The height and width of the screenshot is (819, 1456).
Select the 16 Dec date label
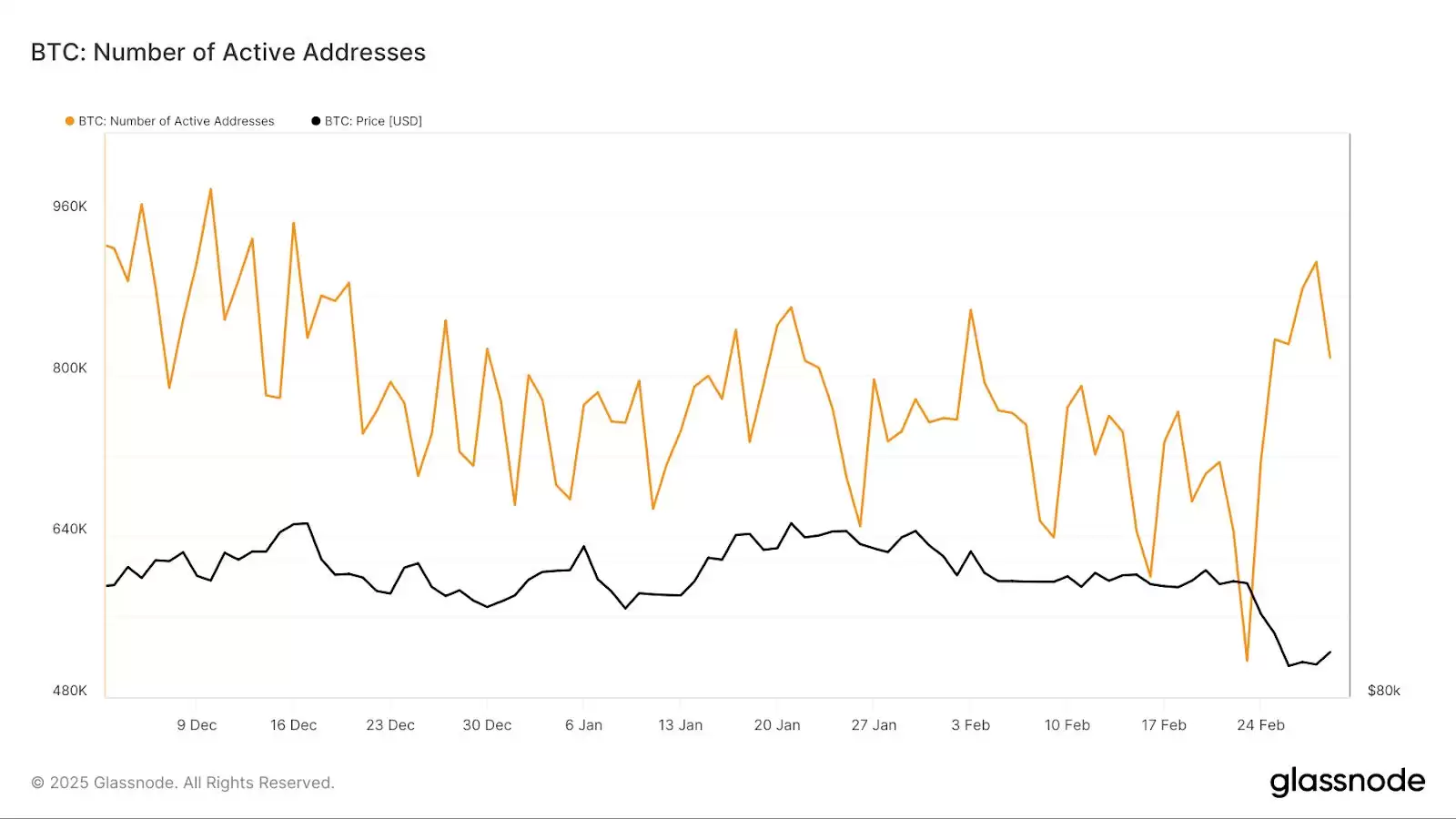coord(293,725)
